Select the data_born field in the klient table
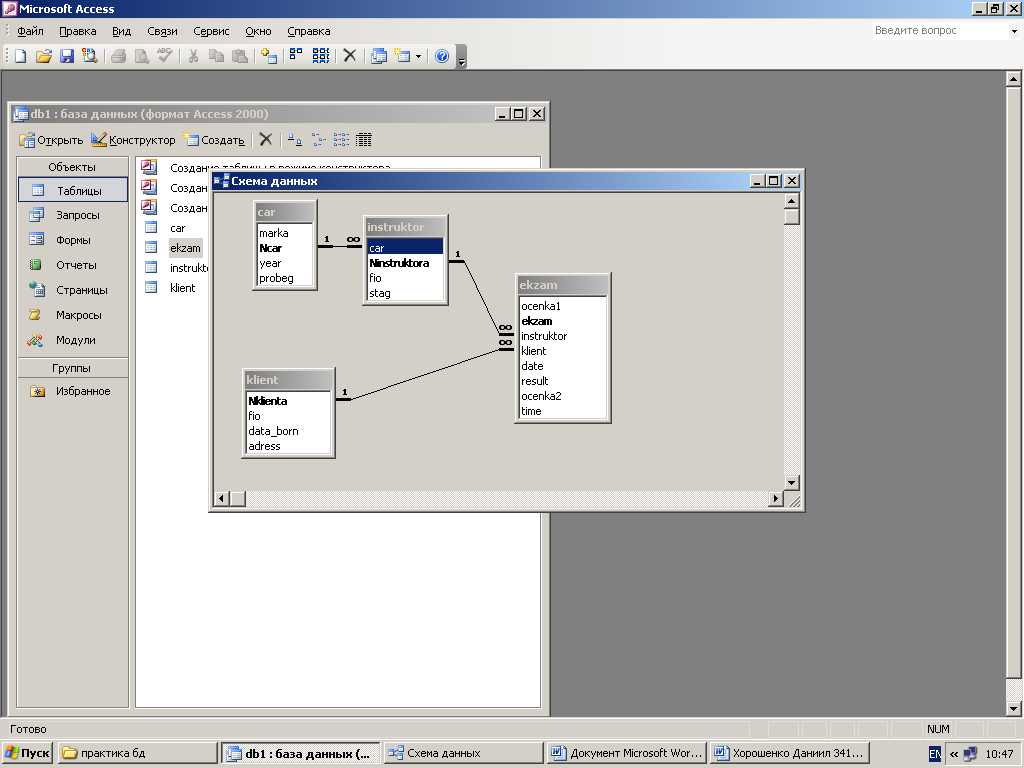Viewport: 1024px width, 768px height. coord(289,431)
